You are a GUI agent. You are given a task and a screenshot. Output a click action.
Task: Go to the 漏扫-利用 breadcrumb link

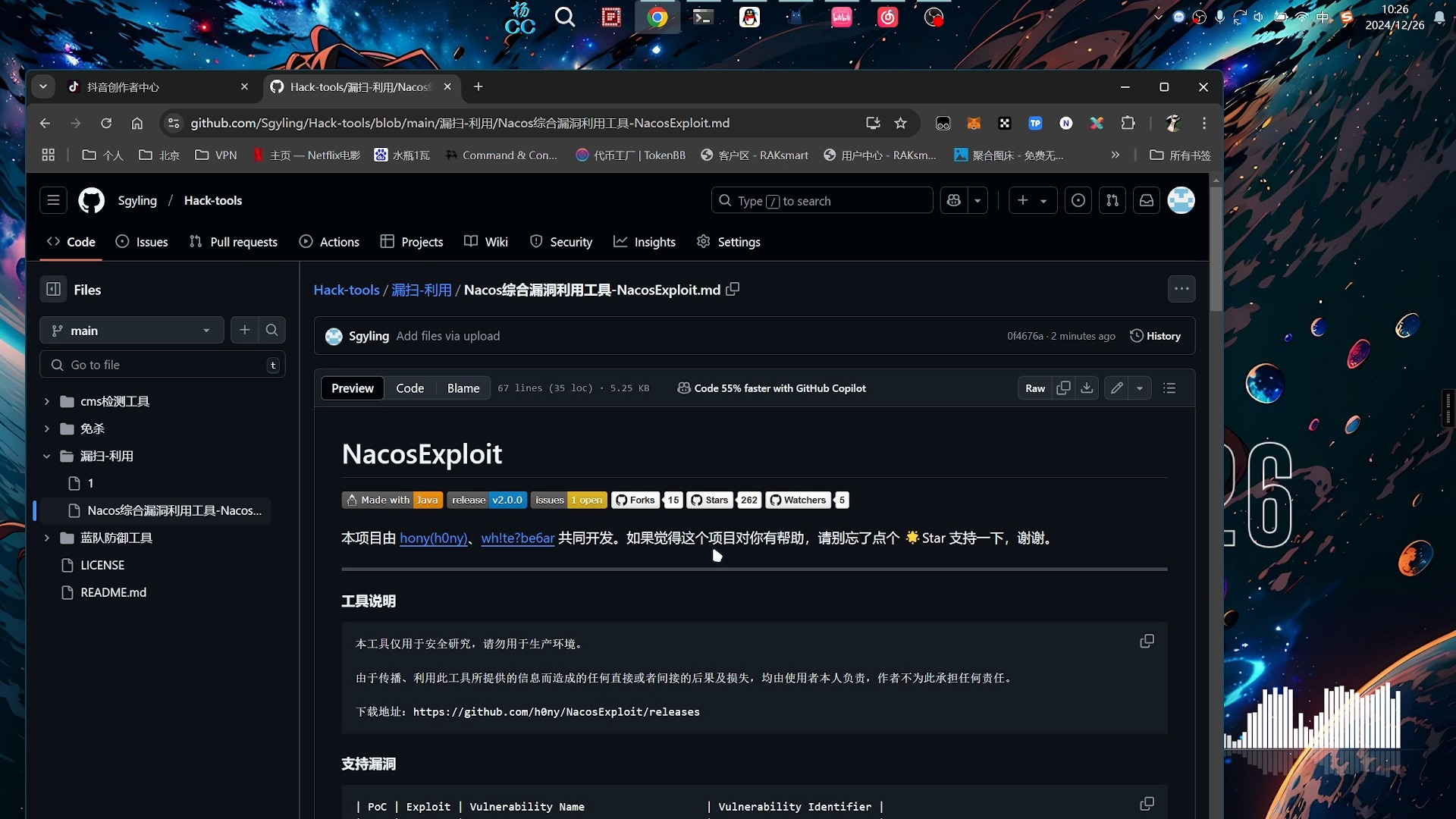coord(422,290)
